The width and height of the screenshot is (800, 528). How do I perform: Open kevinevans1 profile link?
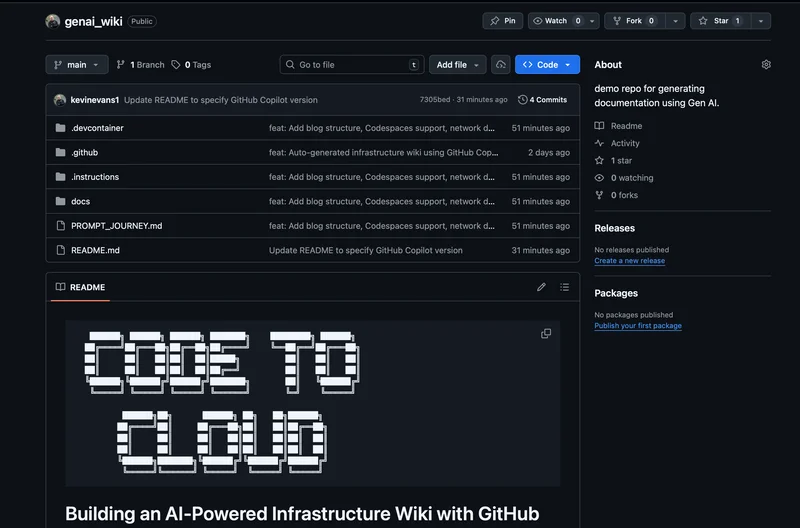pos(95,100)
